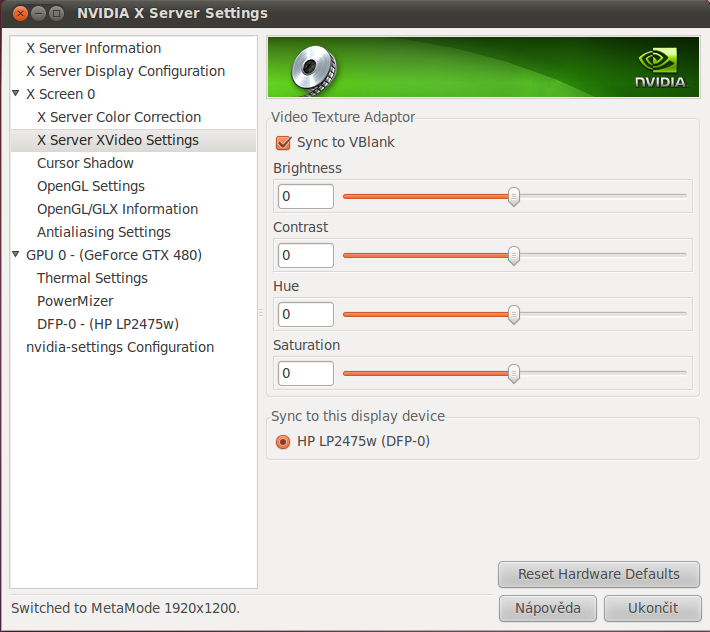Click the Brightness value field
This screenshot has height=632, width=710.
point(306,196)
